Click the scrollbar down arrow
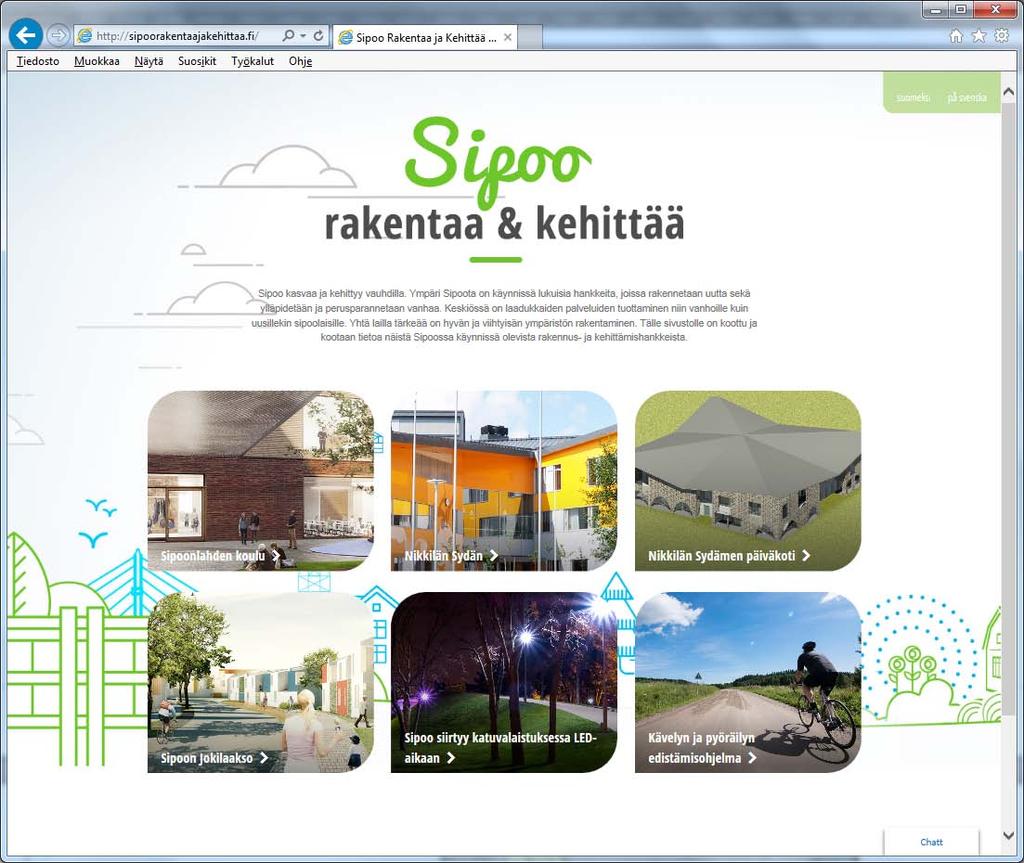The image size is (1024, 863). 1008,836
